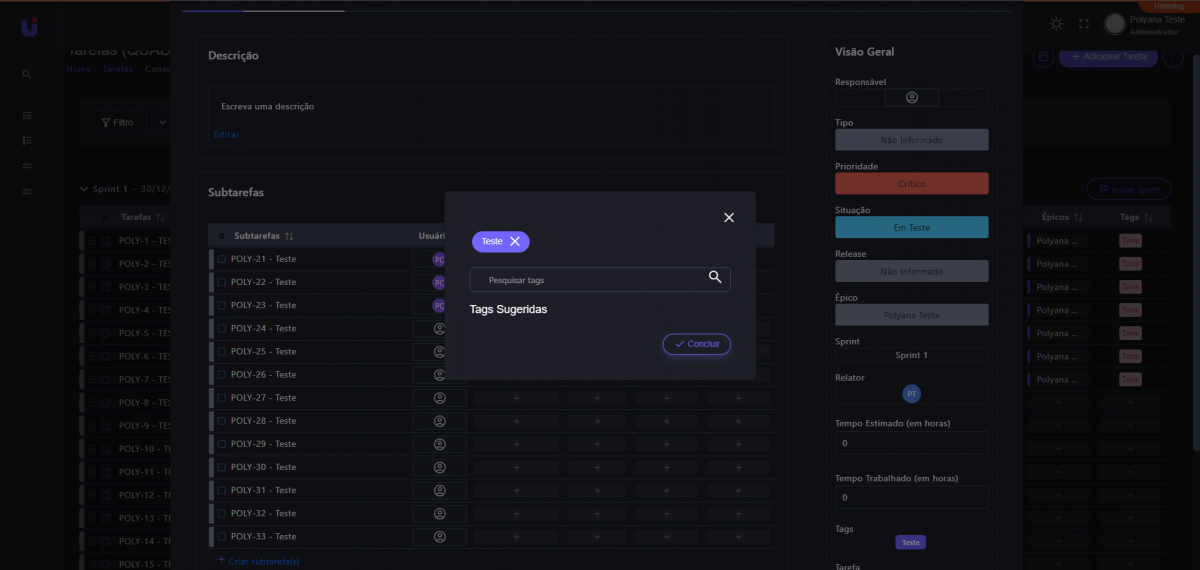The height and width of the screenshot is (570, 1200).
Task: Open the search icon in left sidebar
Action: [27, 74]
